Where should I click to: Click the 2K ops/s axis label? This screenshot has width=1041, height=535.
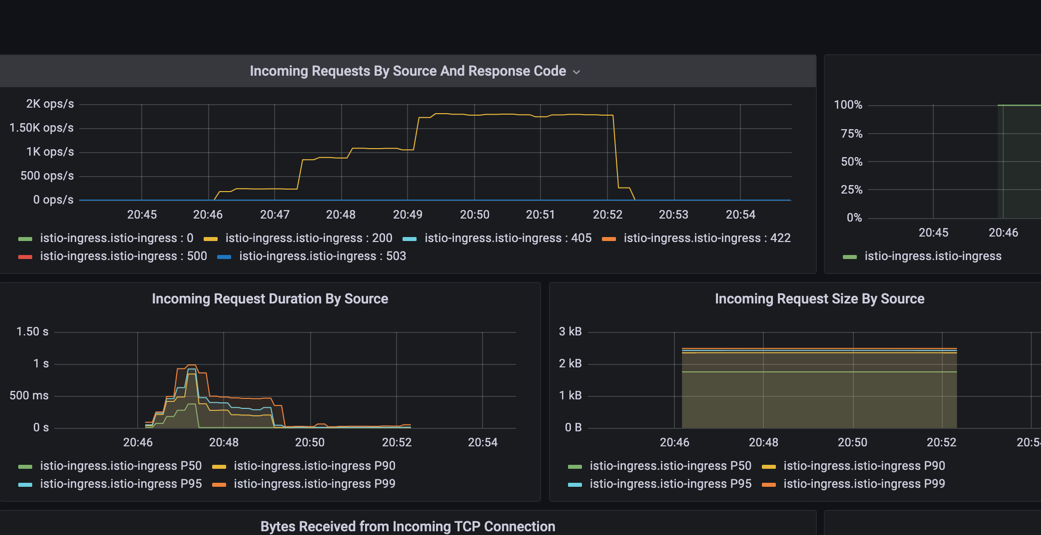pos(50,104)
